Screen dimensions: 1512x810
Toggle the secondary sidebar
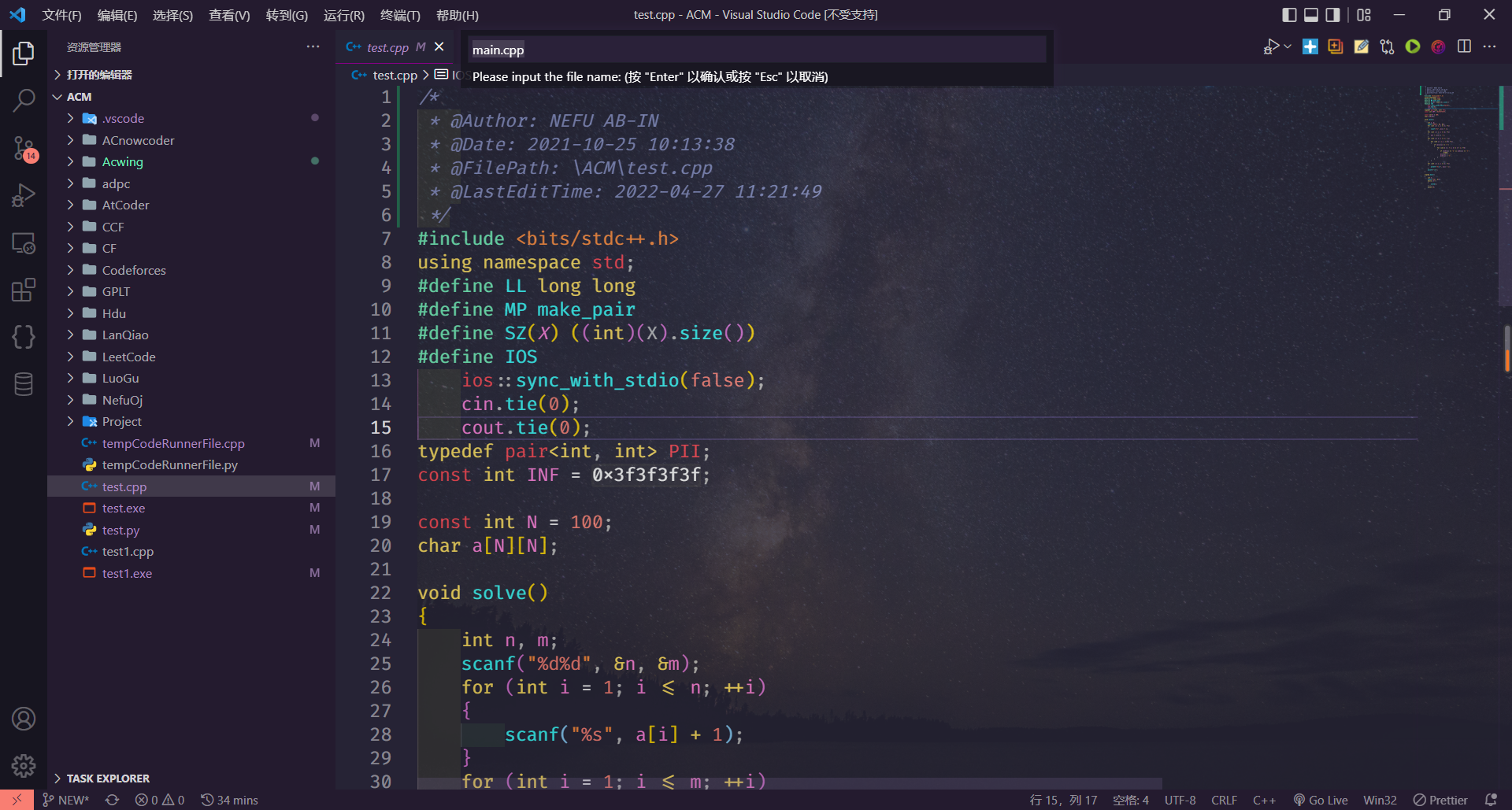(x=1332, y=14)
